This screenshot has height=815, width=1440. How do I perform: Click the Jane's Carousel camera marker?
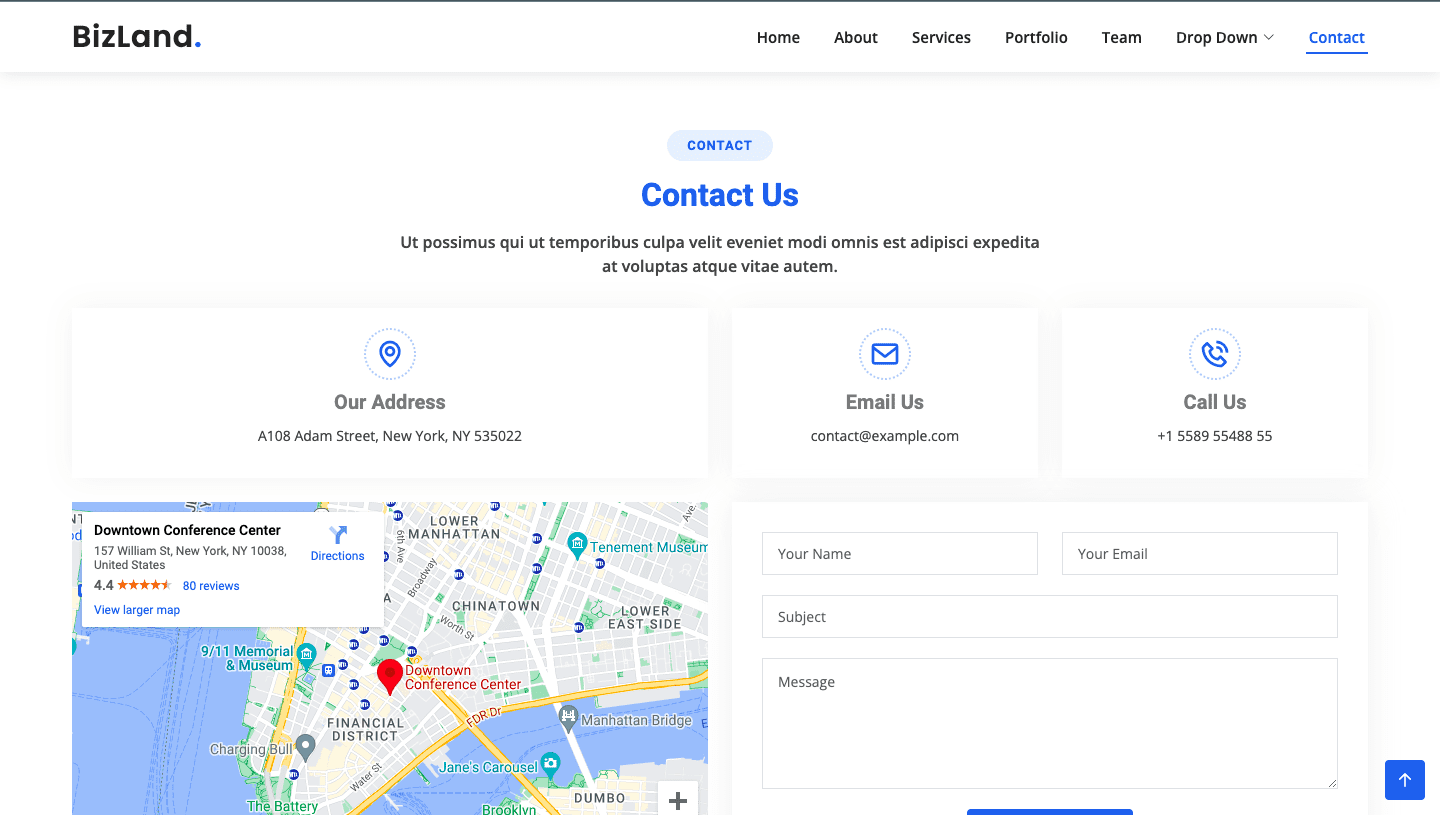[x=550, y=766]
